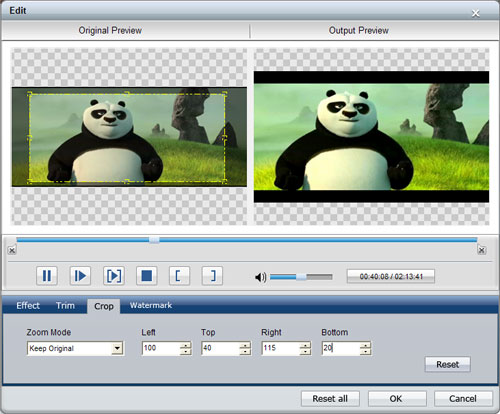Click the Right crop value field

281,348
